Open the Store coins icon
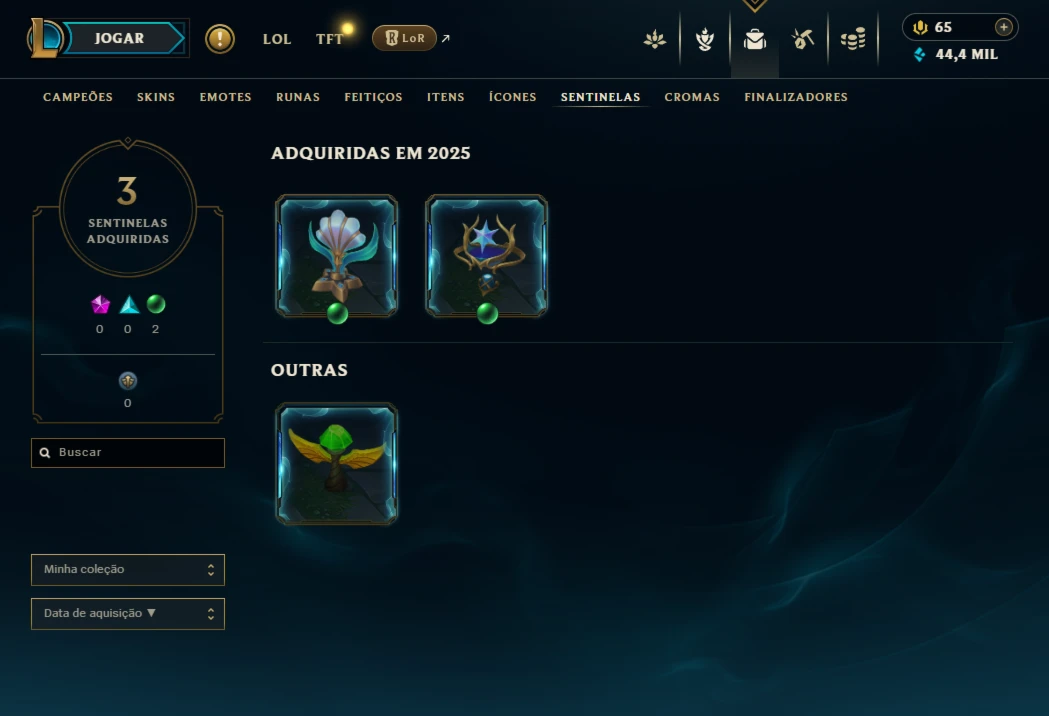The height and width of the screenshot is (716, 1049). [x=853, y=39]
